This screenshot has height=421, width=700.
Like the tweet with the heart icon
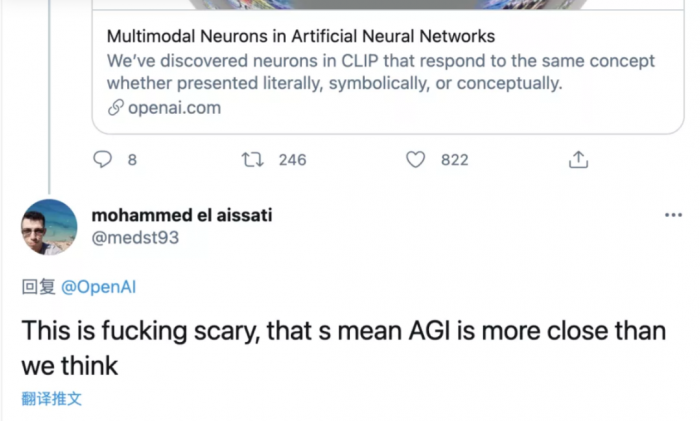(x=416, y=159)
